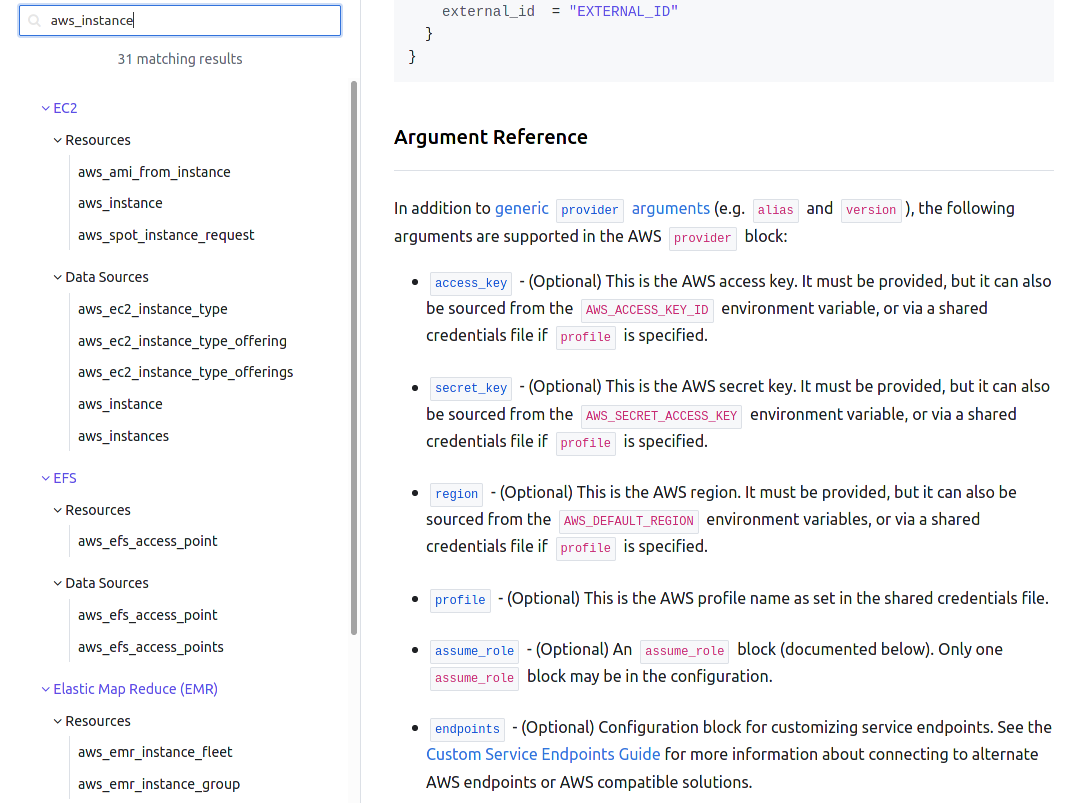Collapse the Elastic Map Reduce (EMR) section
This screenshot has height=803, width=1078.
pyautogui.click(x=45, y=689)
